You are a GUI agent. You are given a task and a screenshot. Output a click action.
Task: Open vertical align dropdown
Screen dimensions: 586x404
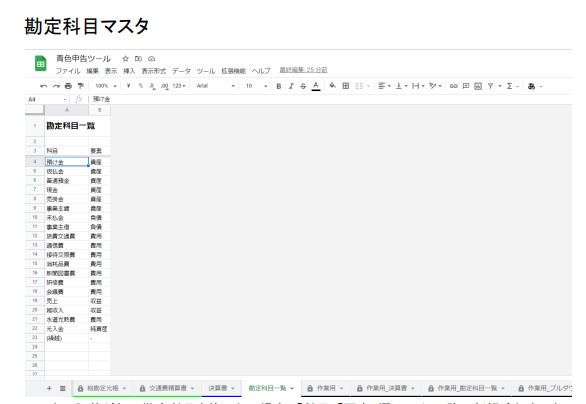click(x=401, y=86)
